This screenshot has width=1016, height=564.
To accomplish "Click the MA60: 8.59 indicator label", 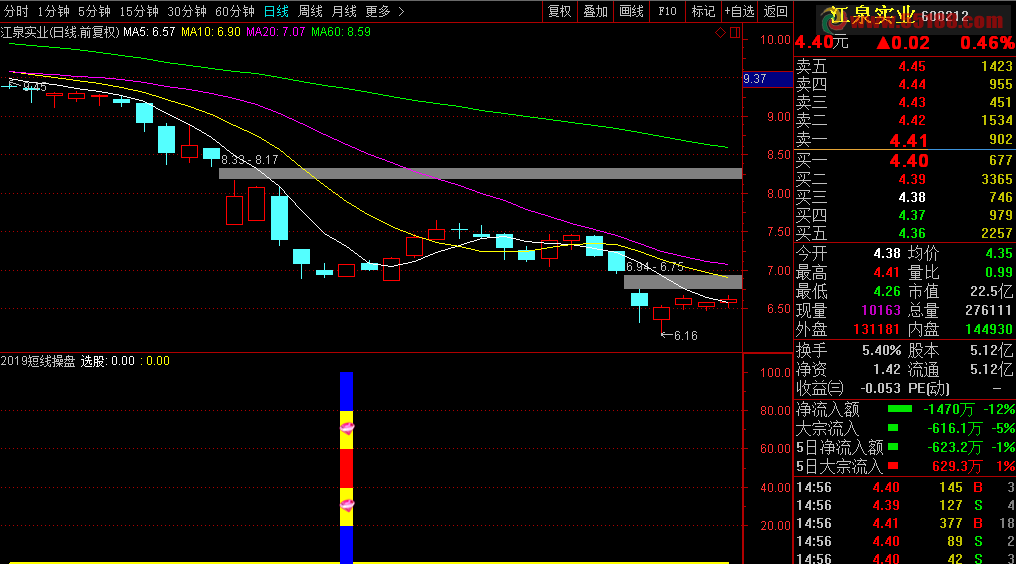I will point(341,32).
